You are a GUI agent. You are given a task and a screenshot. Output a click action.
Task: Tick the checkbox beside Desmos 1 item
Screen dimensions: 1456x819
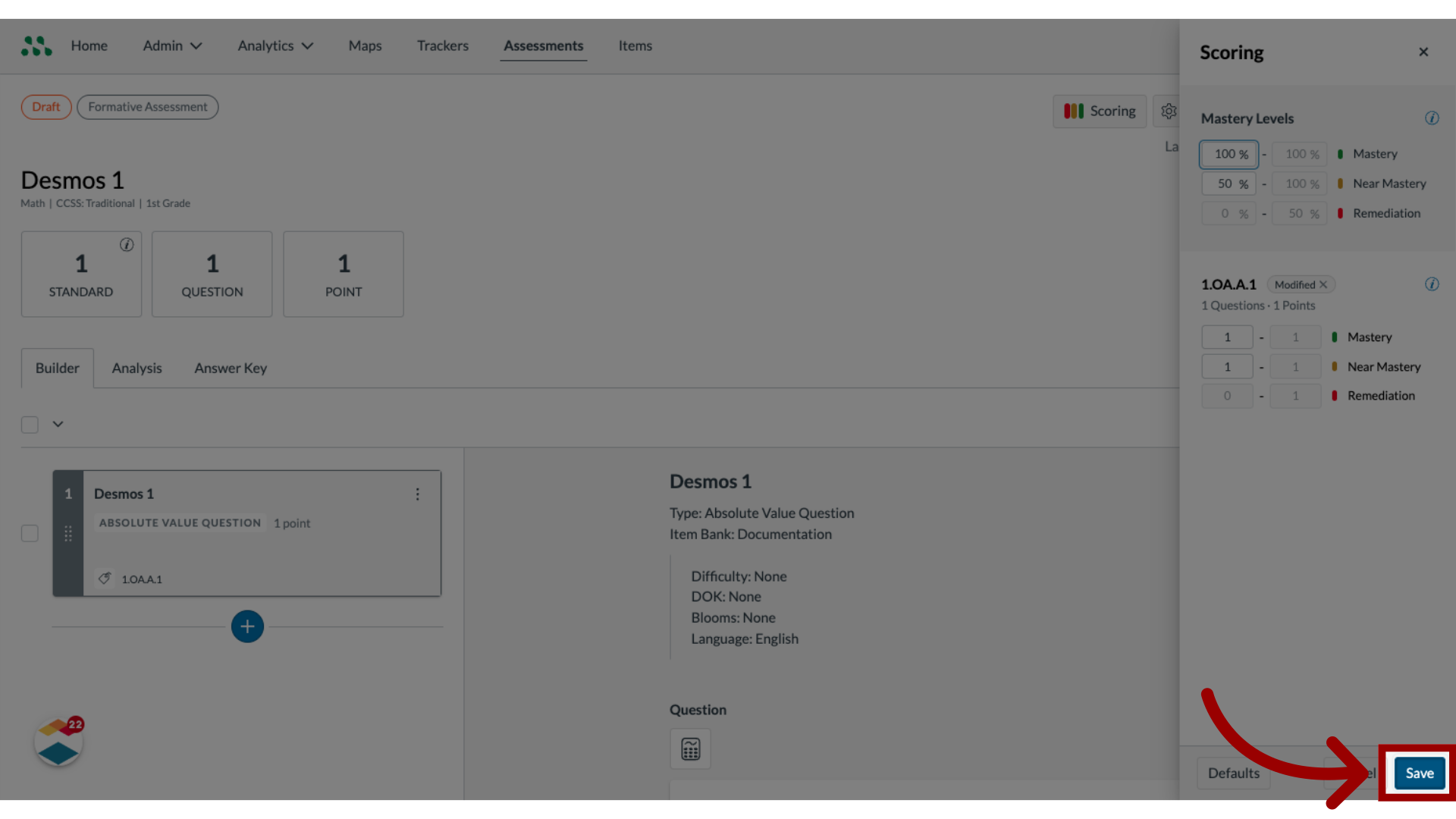click(30, 533)
